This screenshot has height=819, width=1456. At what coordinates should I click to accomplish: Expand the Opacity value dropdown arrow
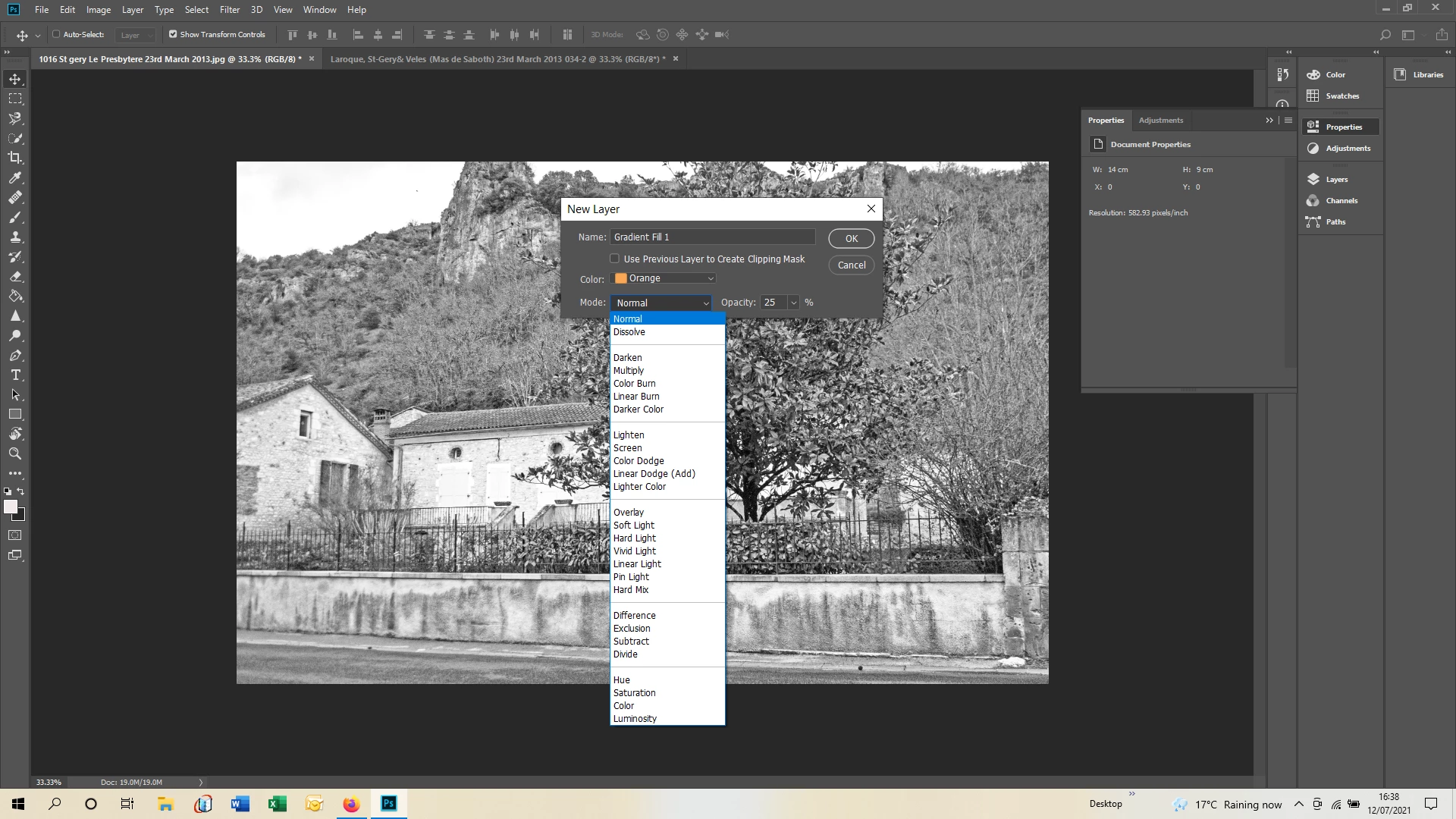tap(793, 303)
